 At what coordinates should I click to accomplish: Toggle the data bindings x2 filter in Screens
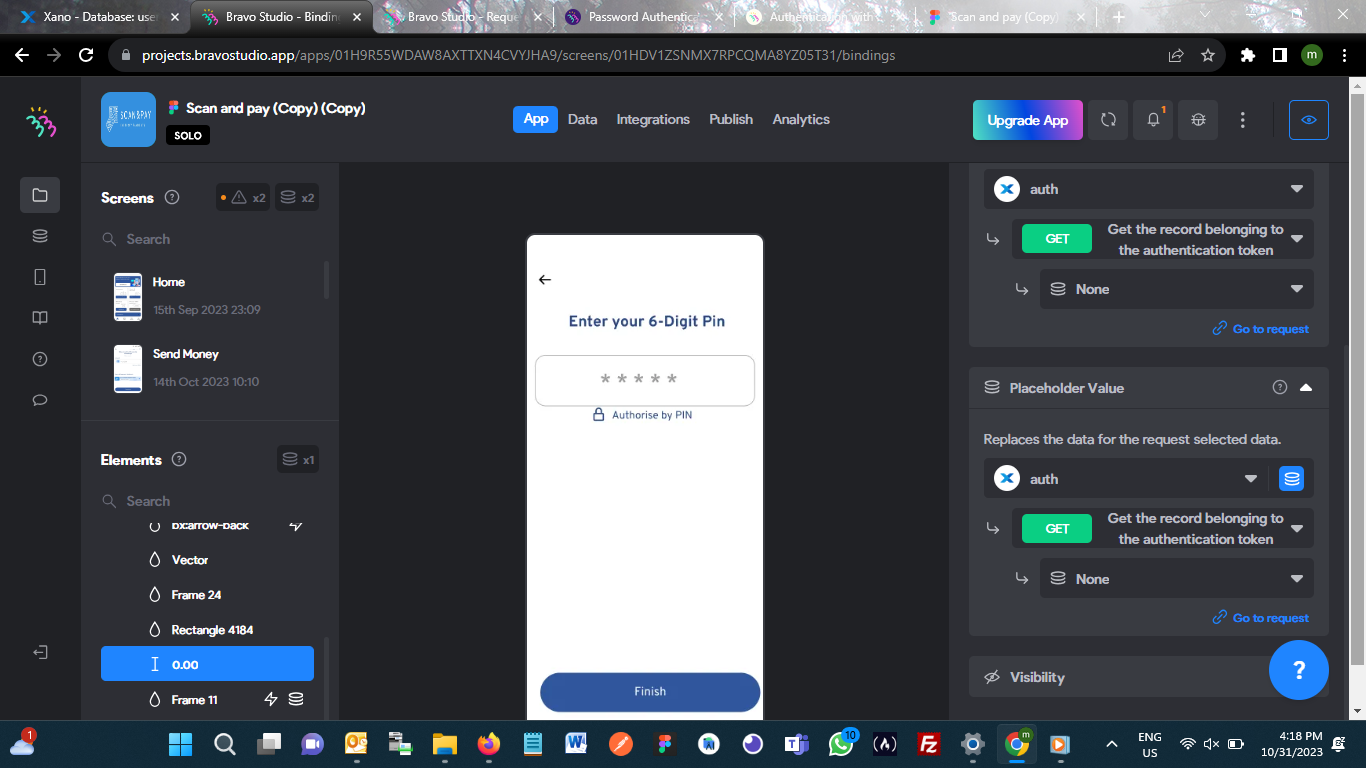(x=298, y=198)
